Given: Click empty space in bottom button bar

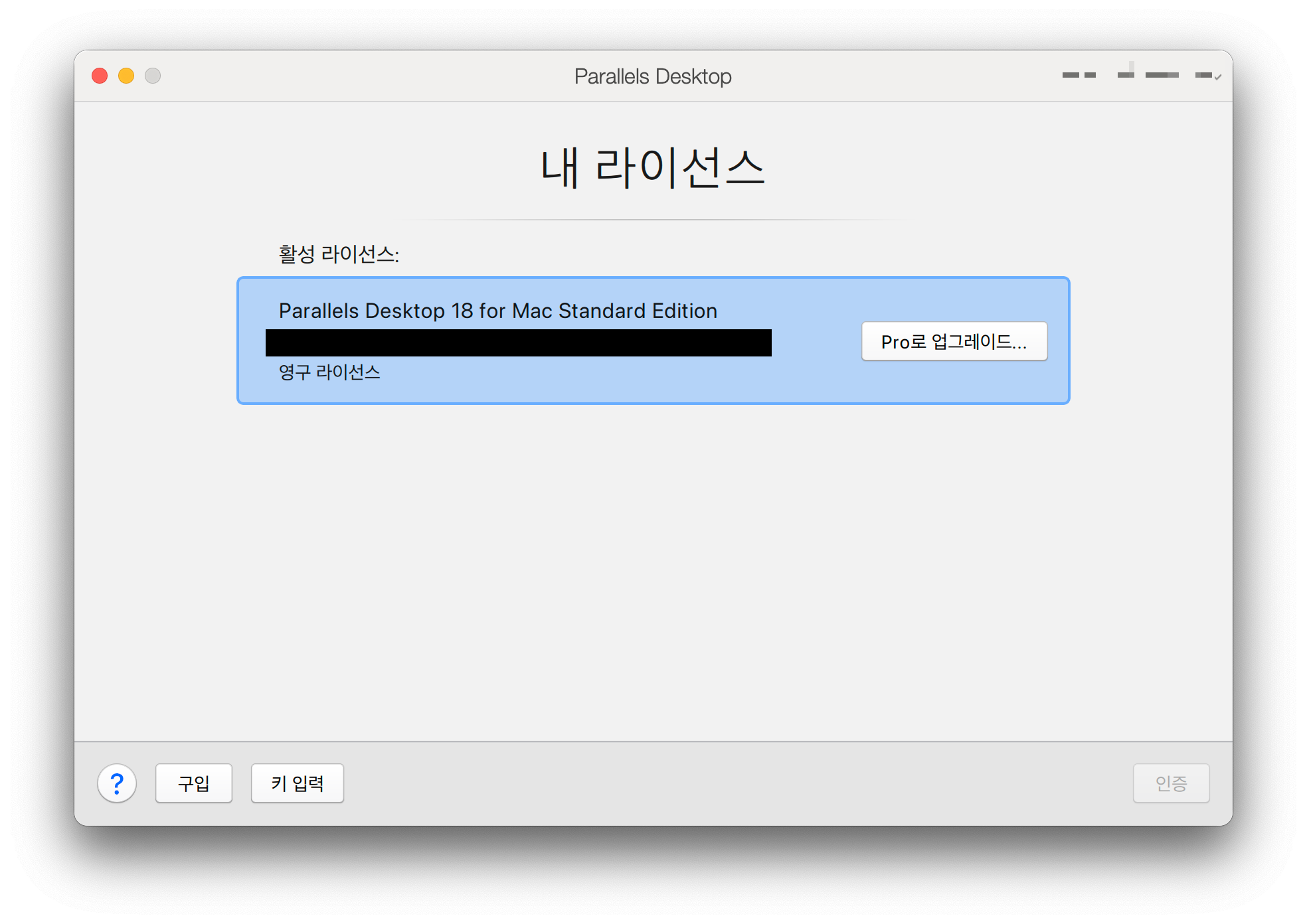Looking at the screenshot, I should pyautogui.click(x=731, y=783).
